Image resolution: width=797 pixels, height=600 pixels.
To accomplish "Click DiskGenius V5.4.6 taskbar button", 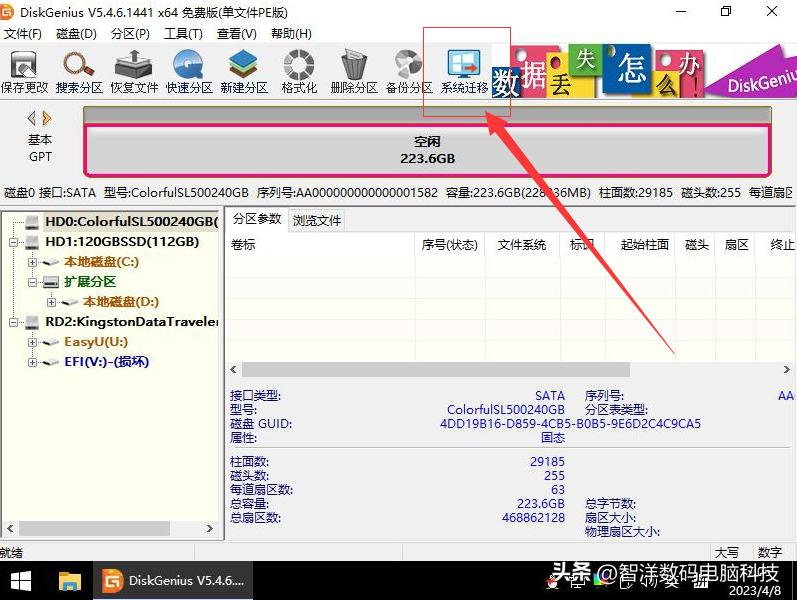I will tap(173, 581).
